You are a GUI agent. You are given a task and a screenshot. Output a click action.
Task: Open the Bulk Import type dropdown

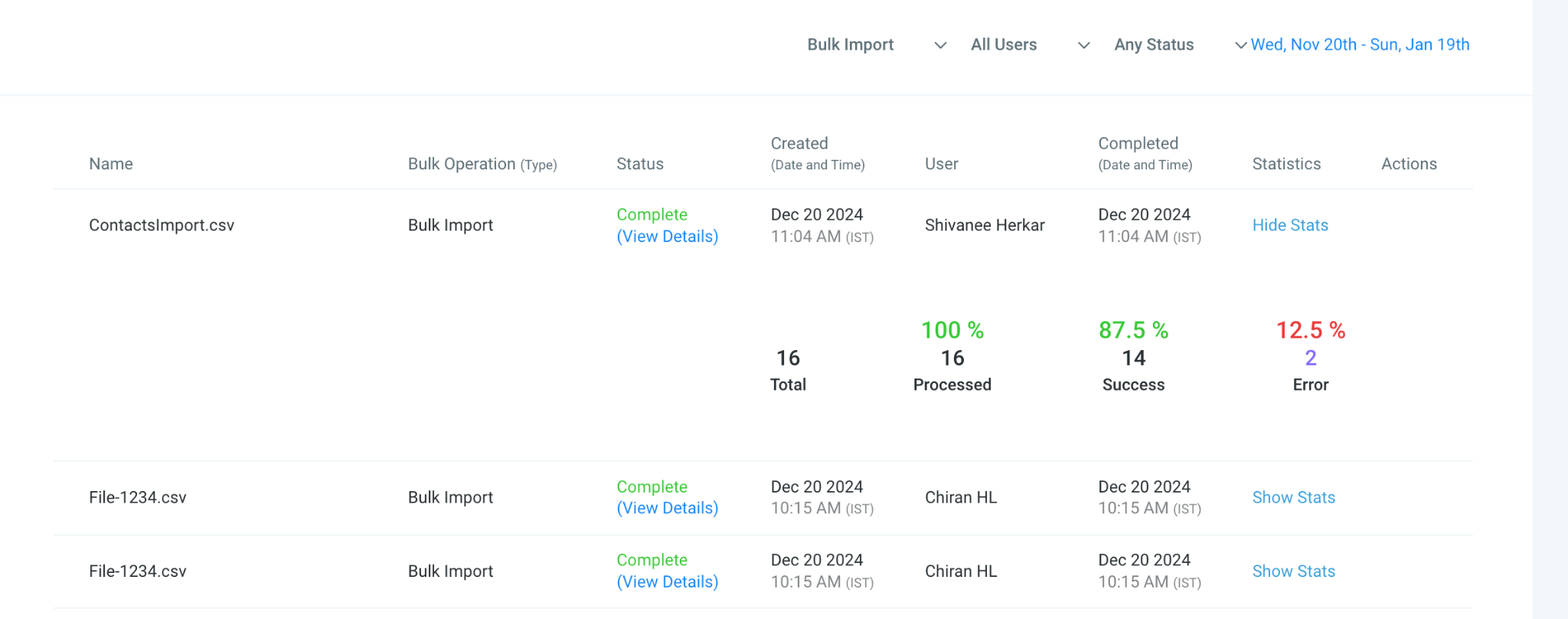pos(877,44)
